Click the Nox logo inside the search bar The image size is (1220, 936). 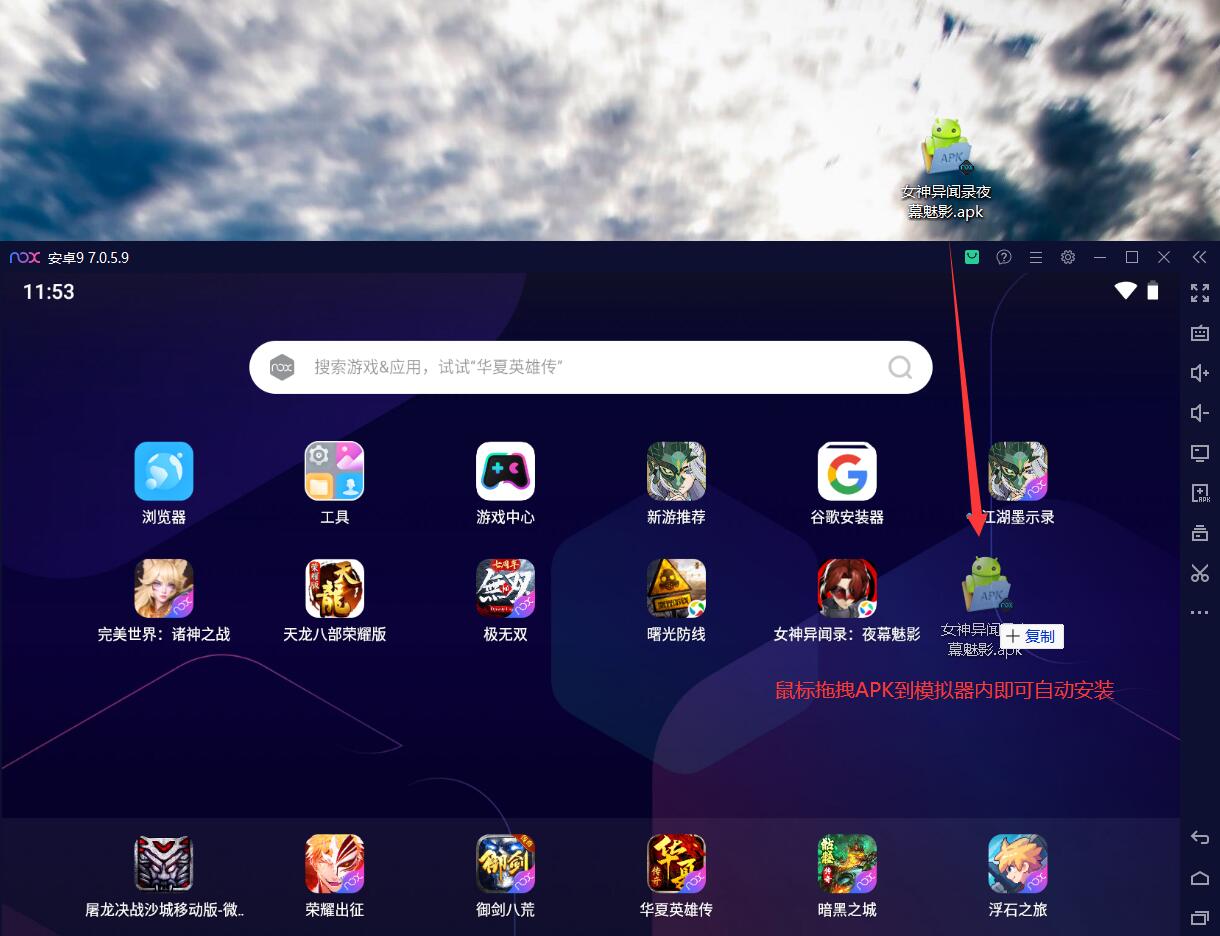pyautogui.click(x=282, y=367)
